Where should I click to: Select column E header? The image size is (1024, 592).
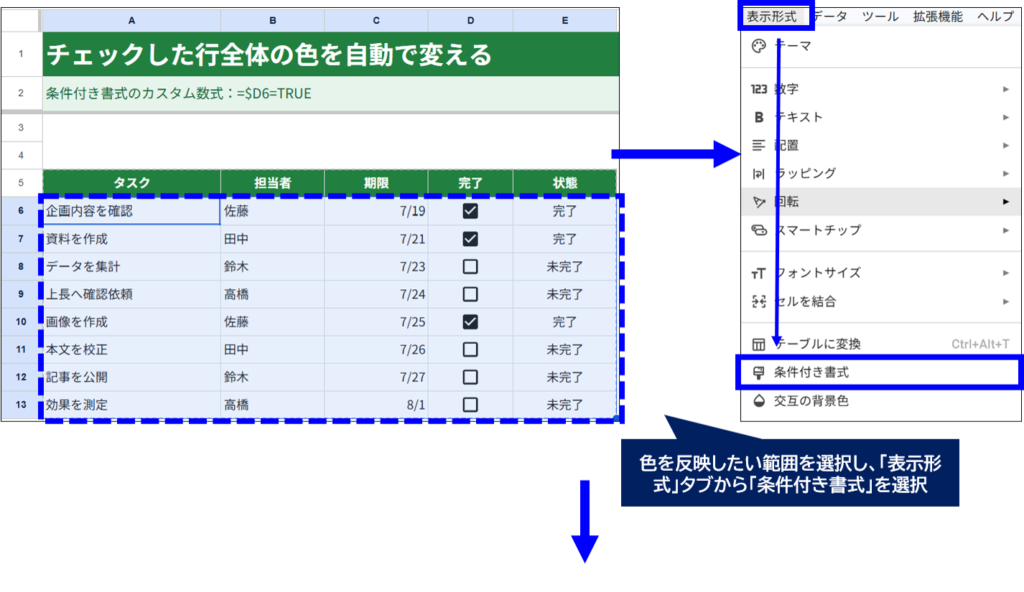565,20
